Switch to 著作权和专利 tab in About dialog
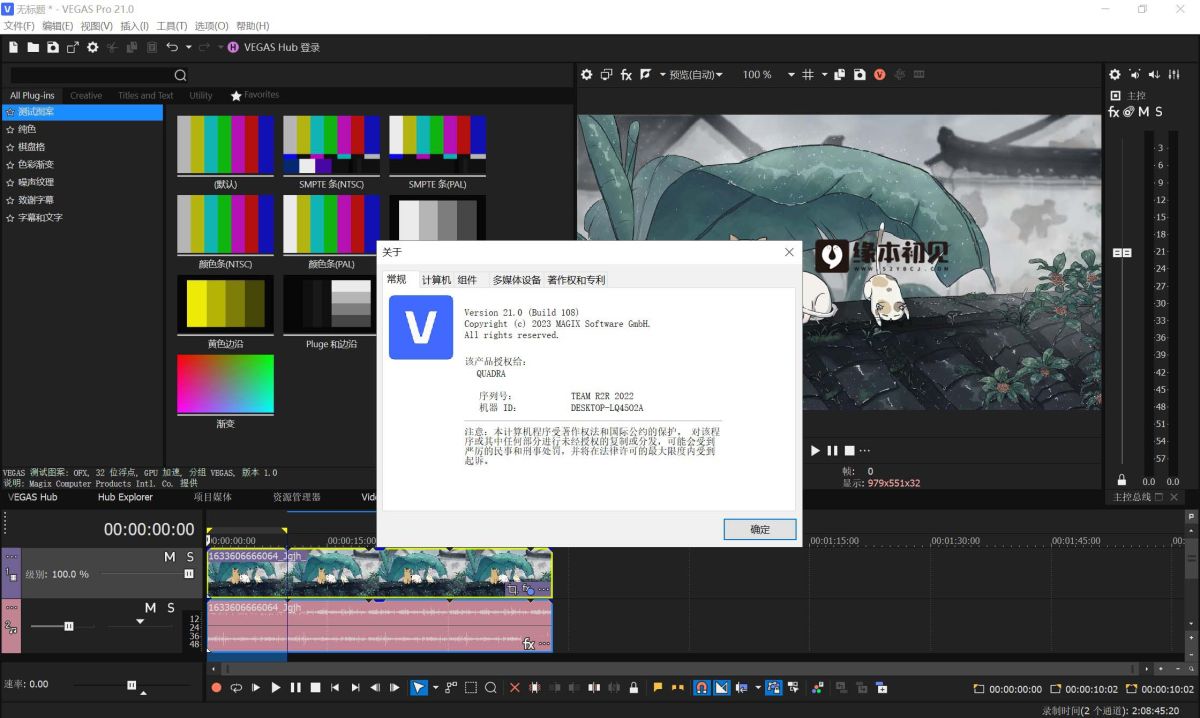Viewport: 1200px width, 718px height. [576, 280]
